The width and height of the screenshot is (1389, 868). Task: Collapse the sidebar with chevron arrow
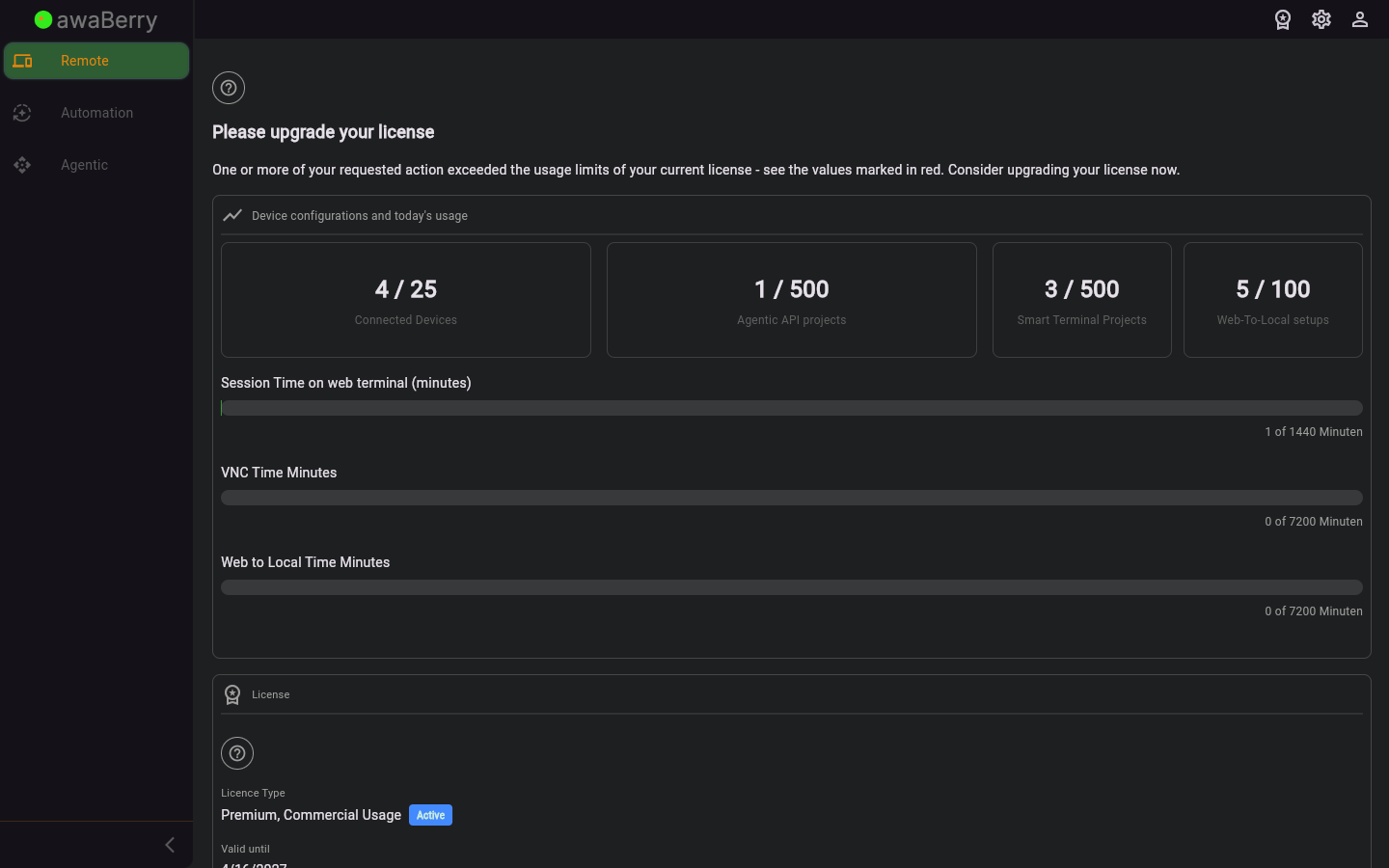170,845
